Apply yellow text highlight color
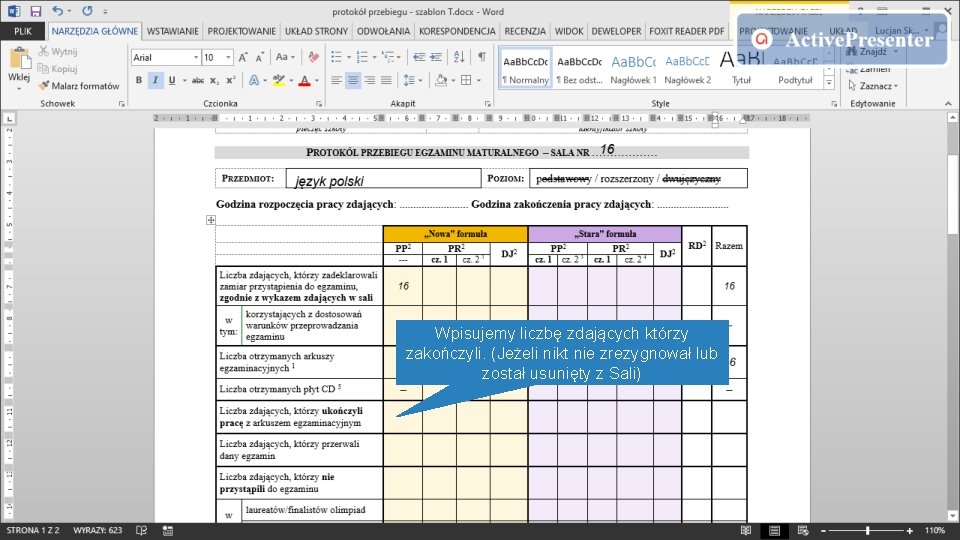This screenshot has width=960, height=540. pos(279,80)
